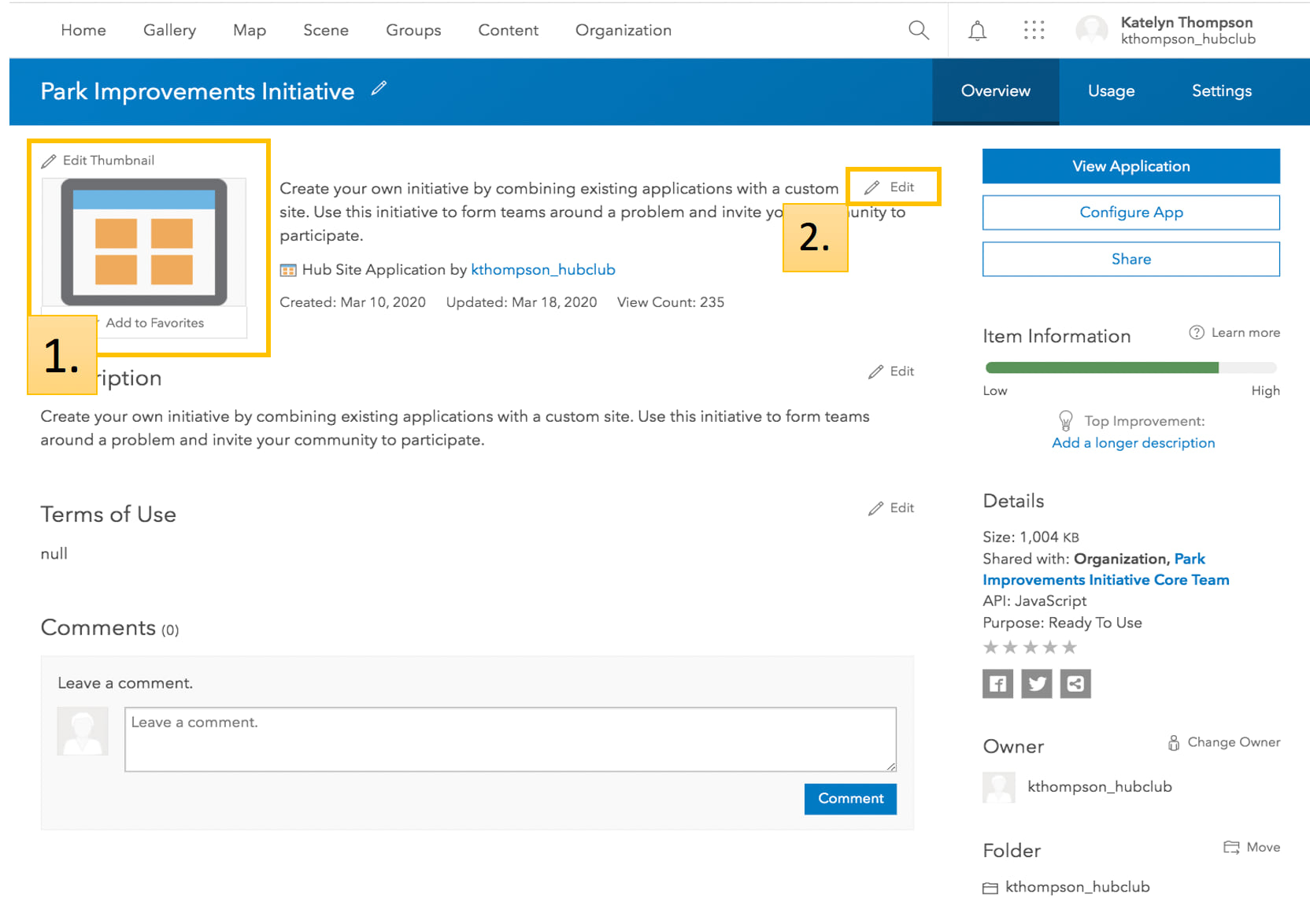Switch to the Usage tab
Viewport: 1310px width, 924px height.
tap(1111, 91)
